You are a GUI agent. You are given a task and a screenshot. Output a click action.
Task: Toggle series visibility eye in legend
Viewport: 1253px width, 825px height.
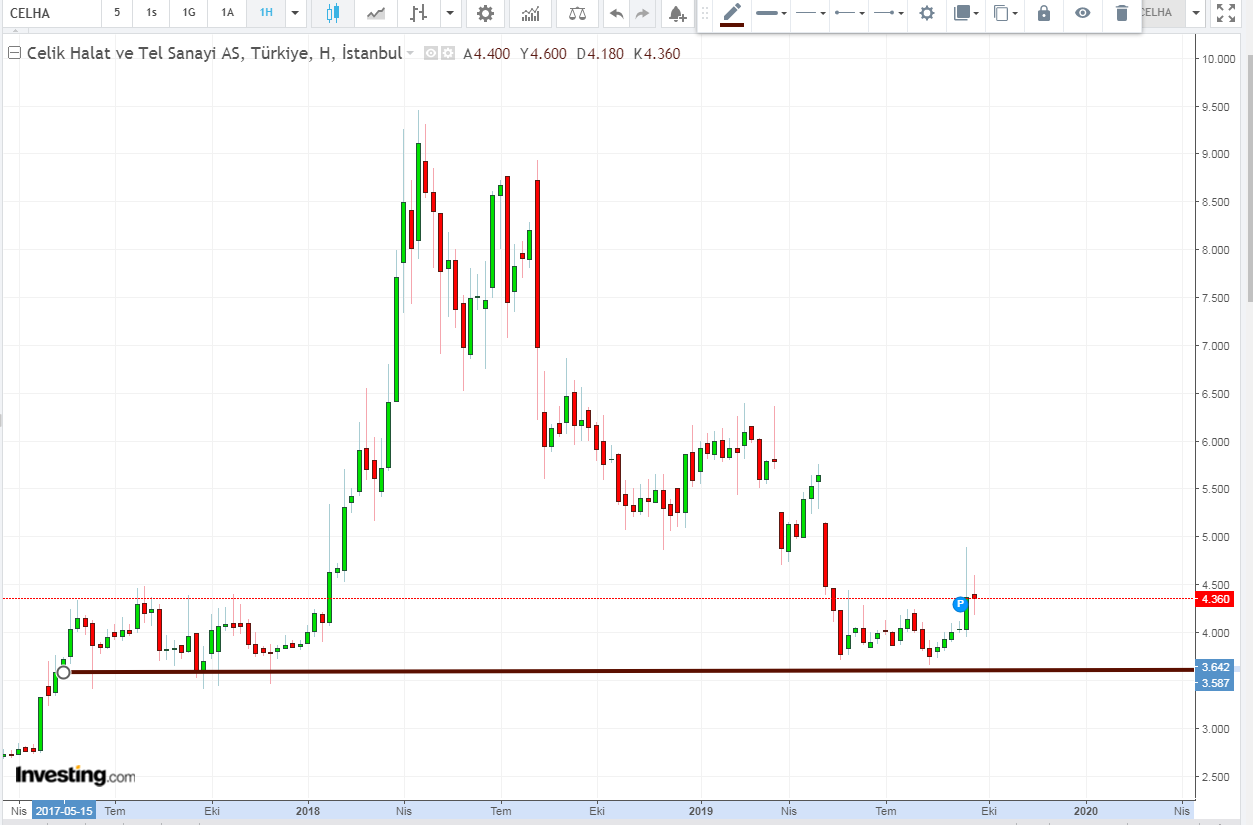tap(431, 54)
